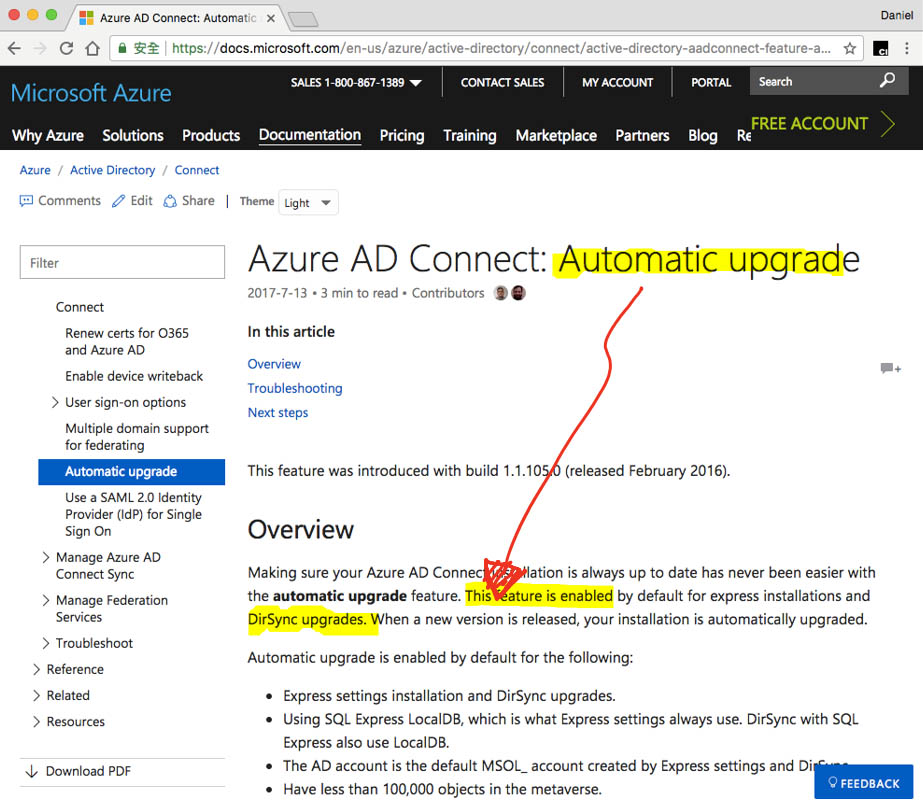Click in the Filter input field

[122, 262]
